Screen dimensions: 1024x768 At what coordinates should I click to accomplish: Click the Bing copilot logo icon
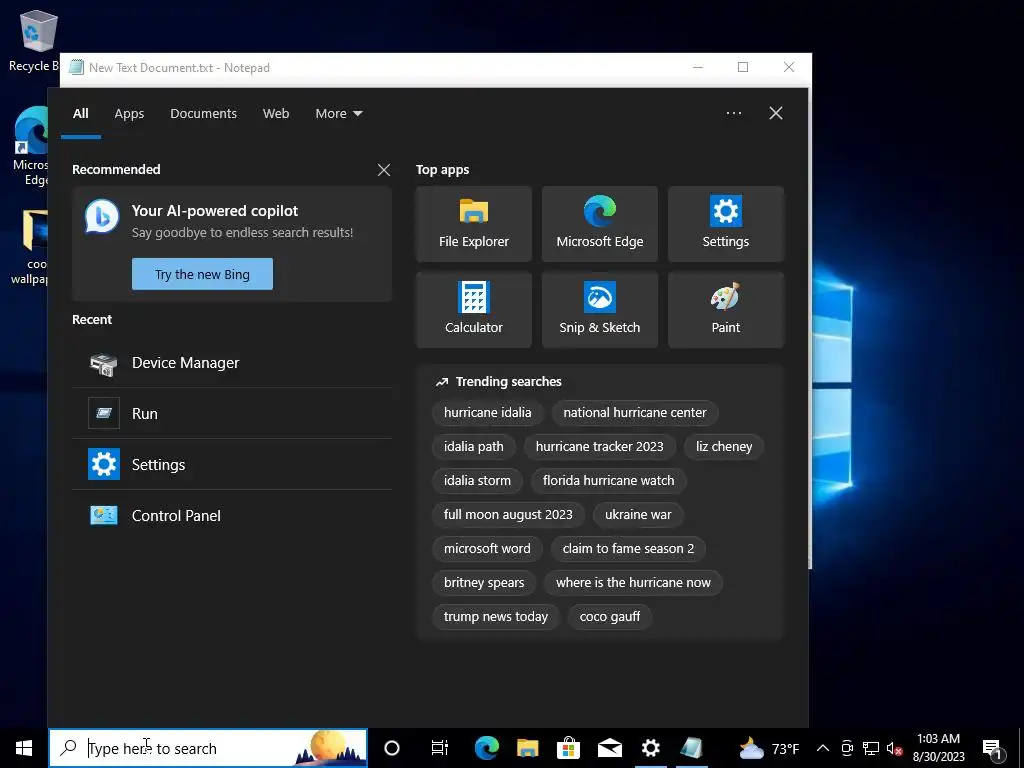pyautogui.click(x=102, y=216)
